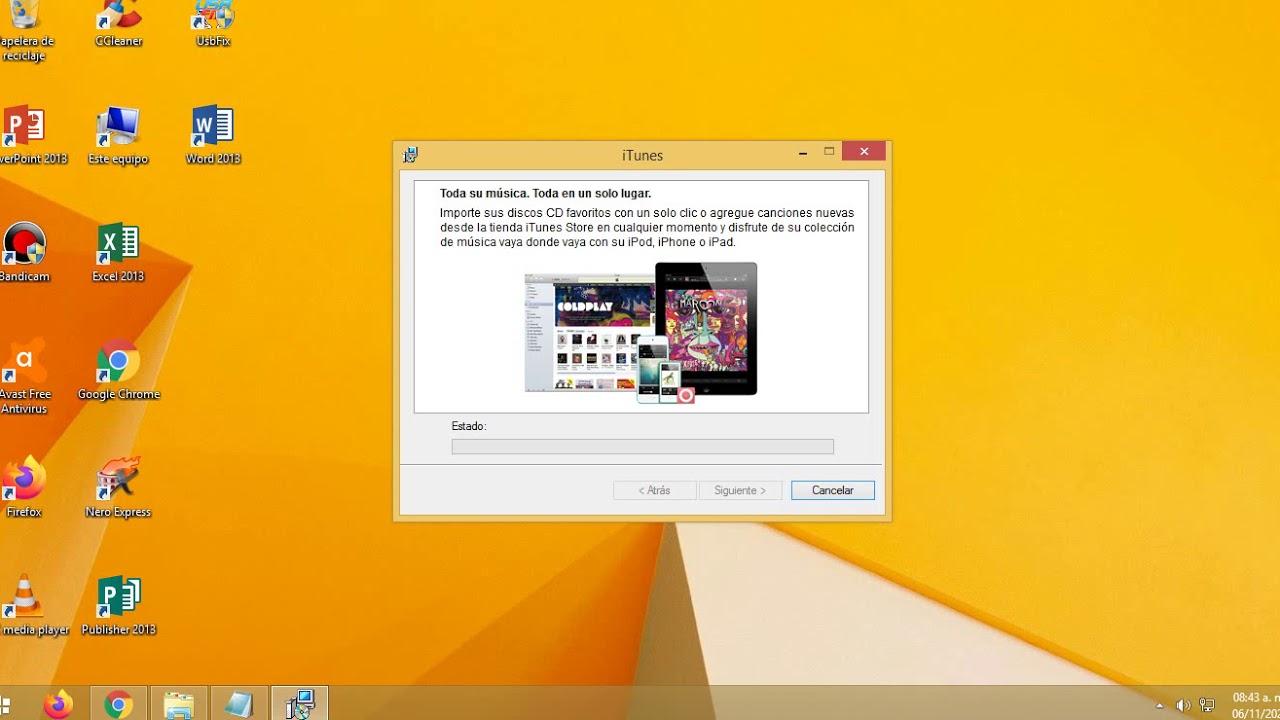
Task: Click the iTunes devices promotional image
Action: click(641, 332)
